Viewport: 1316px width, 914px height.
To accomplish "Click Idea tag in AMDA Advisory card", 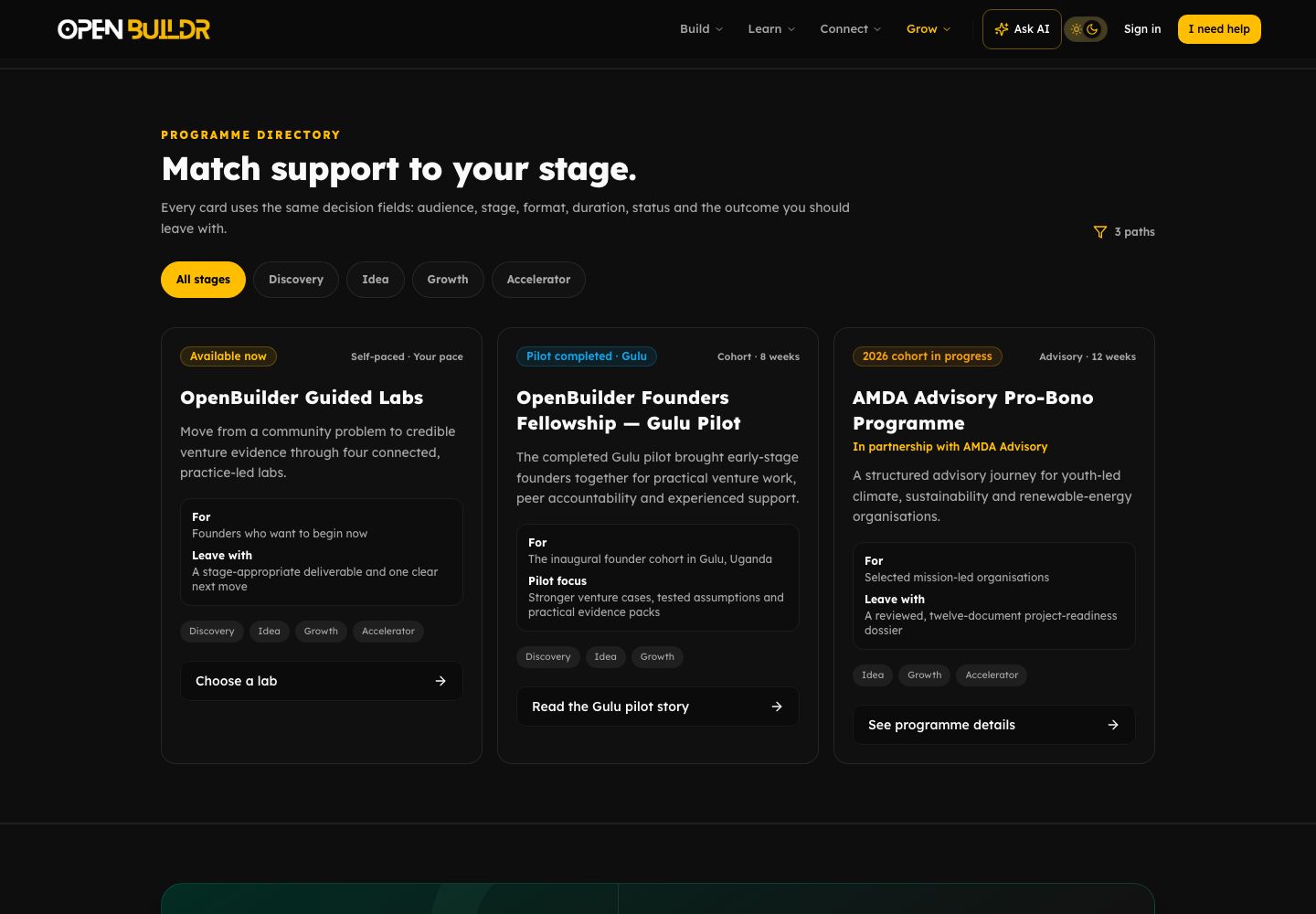I will coord(873,675).
